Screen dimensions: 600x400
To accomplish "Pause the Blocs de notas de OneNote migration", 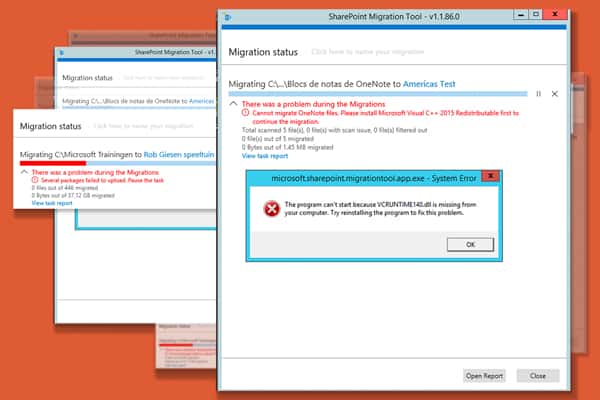I will pyautogui.click(x=538, y=94).
